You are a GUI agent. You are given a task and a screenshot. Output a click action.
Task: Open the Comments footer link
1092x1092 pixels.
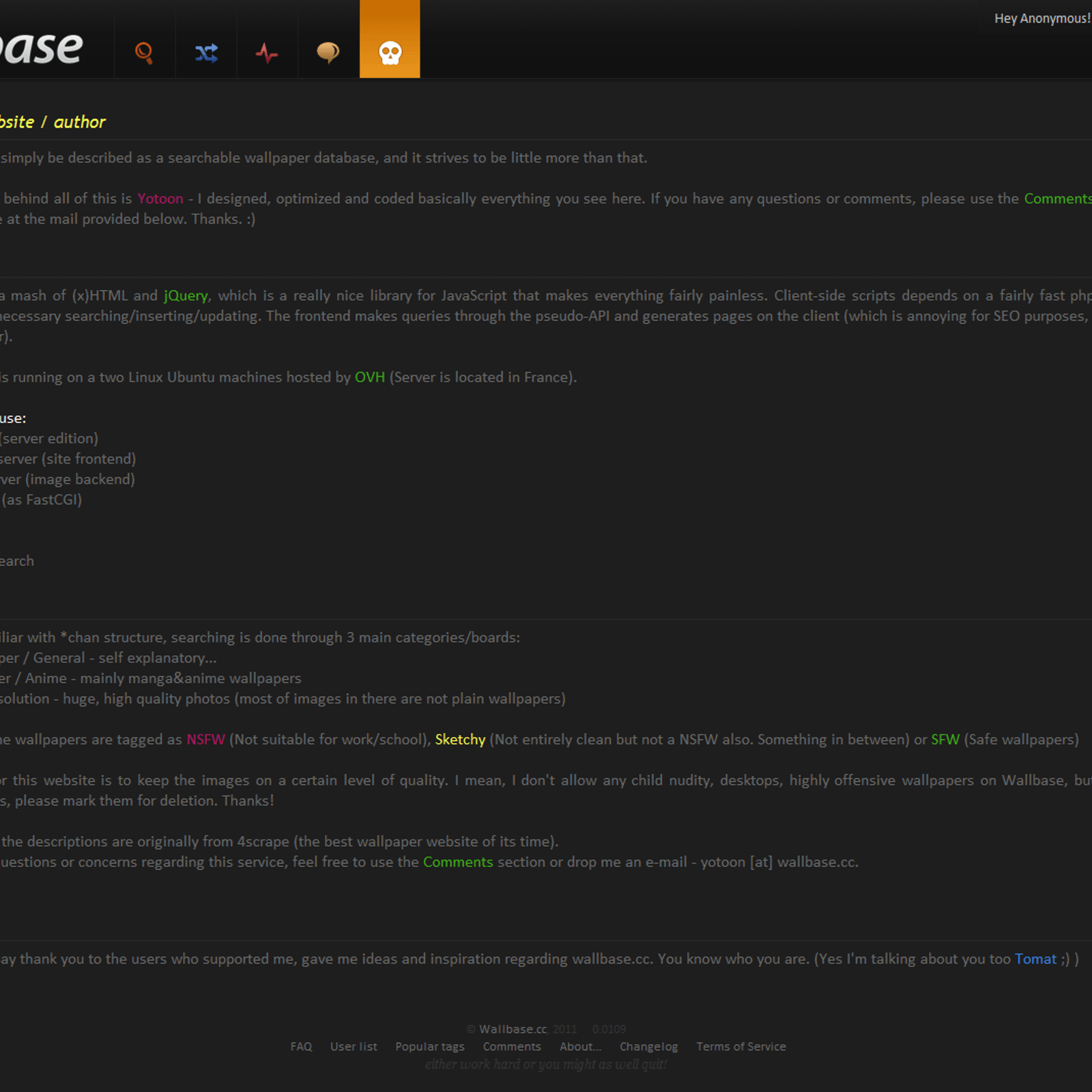point(512,1046)
